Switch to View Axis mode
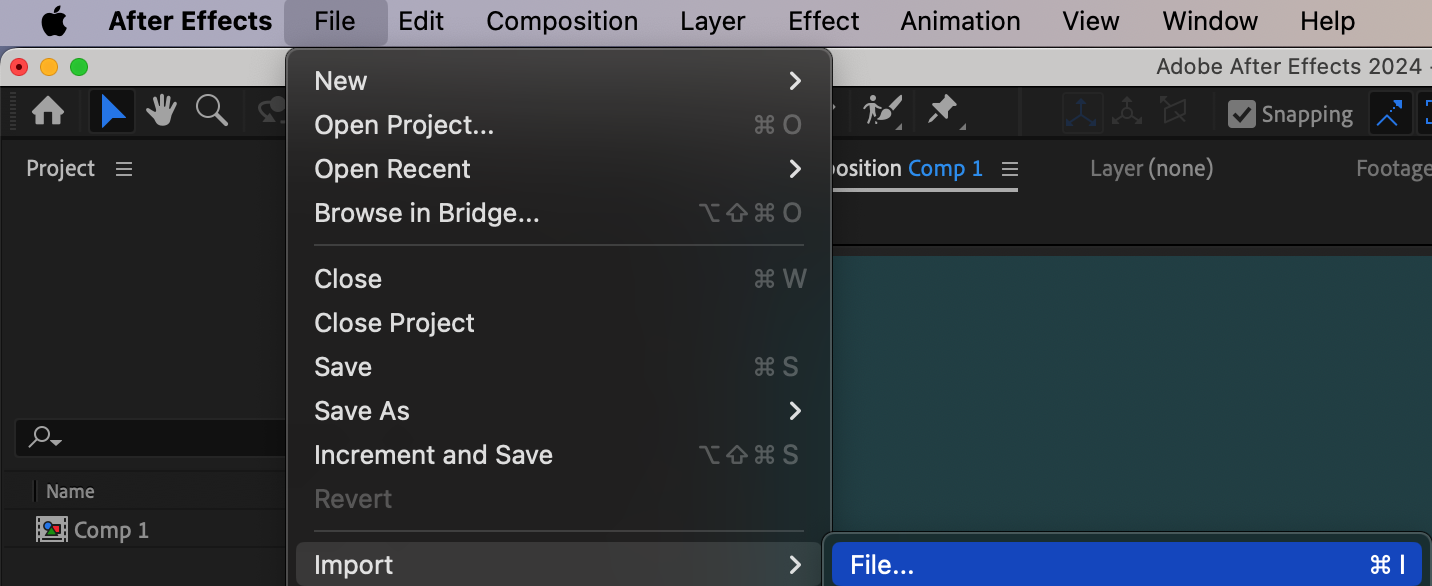 1174,113
